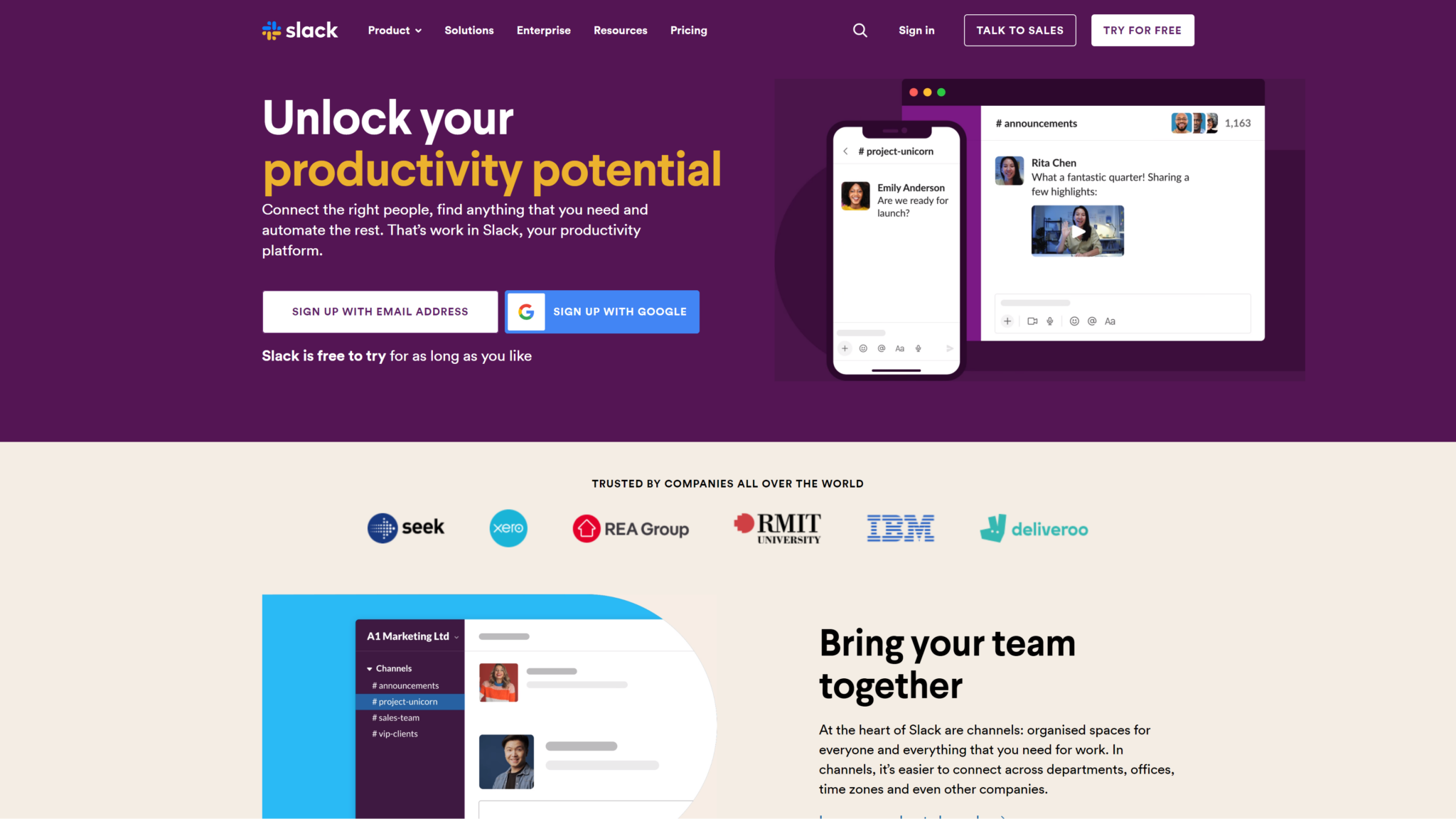Click the Sign in menu link
Screen dimensions: 1456x819
pyautogui.click(x=916, y=30)
